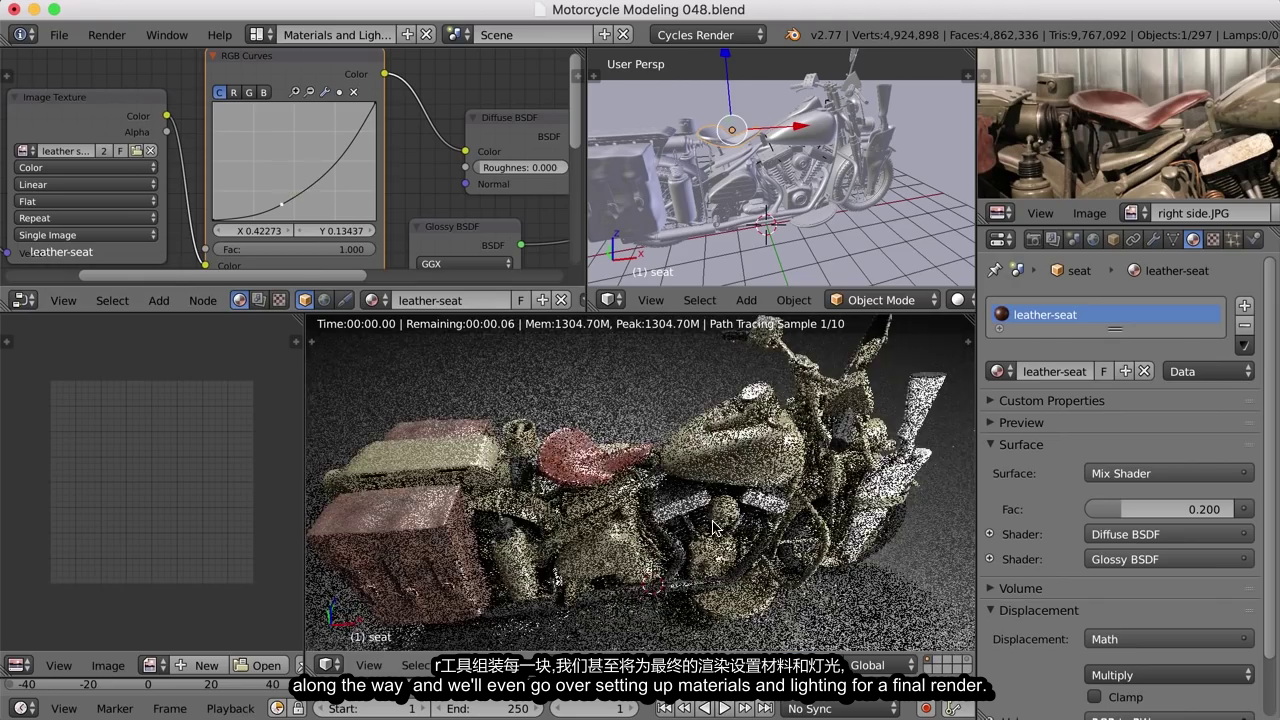Expand the Preview panel
Screen dimensions: 1280x720
pos(1020,422)
